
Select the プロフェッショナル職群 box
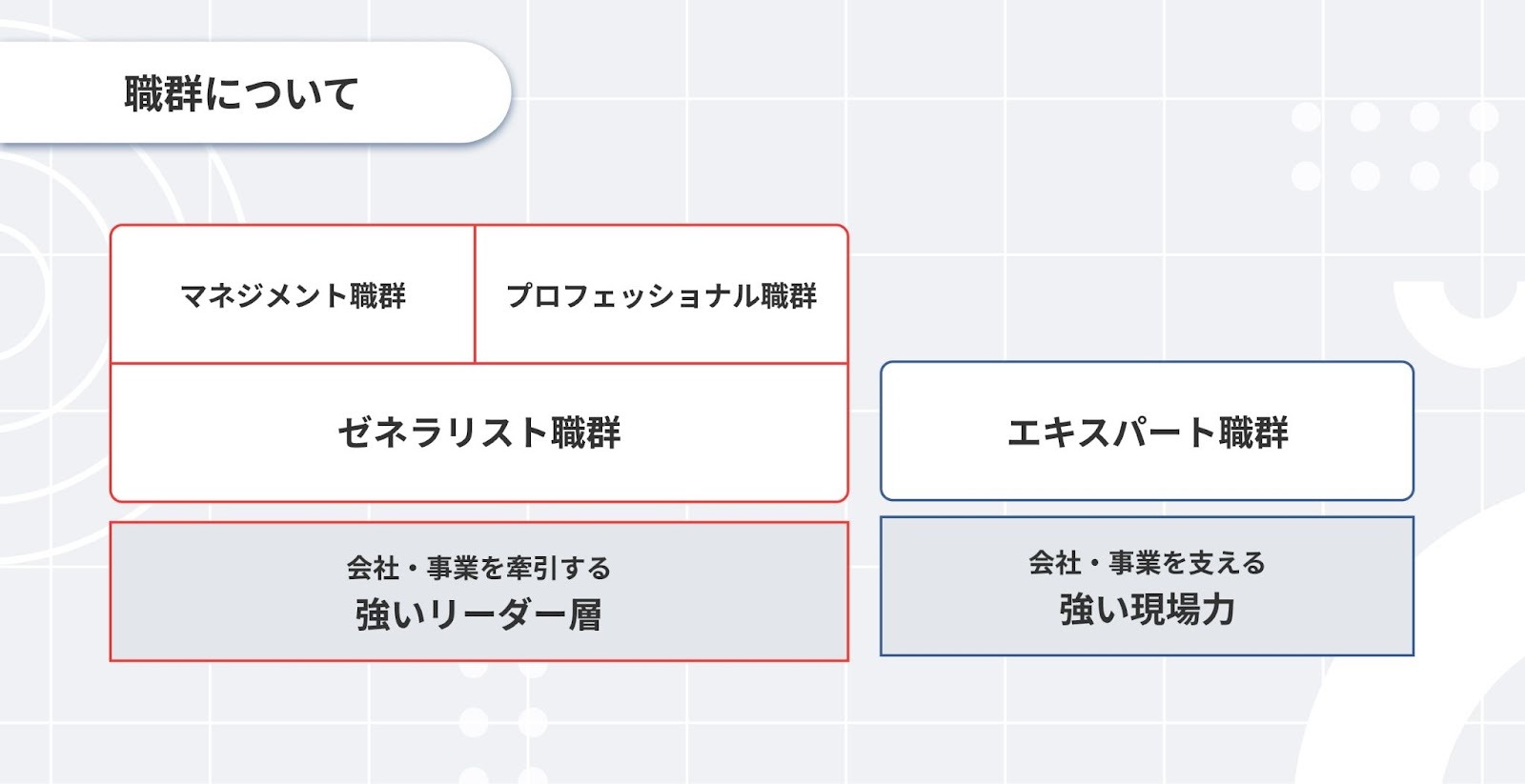click(x=661, y=294)
